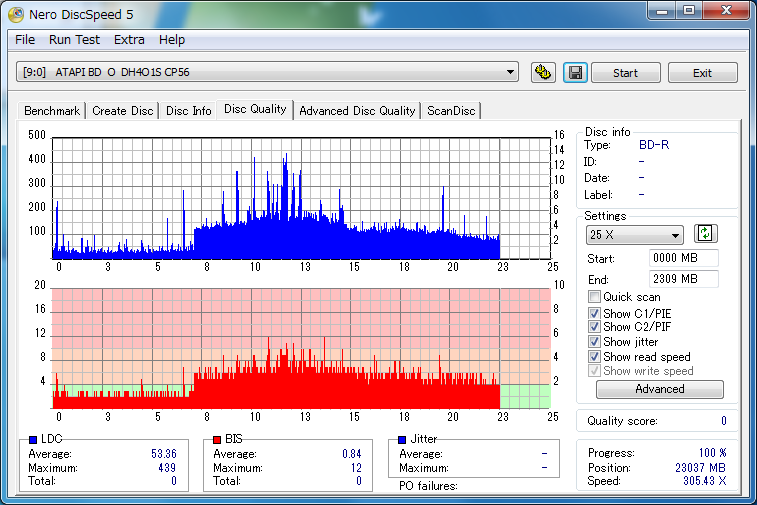Toggle the Show C2/PIF checkbox
The image size is (757, 505).
tap(594, 327)
